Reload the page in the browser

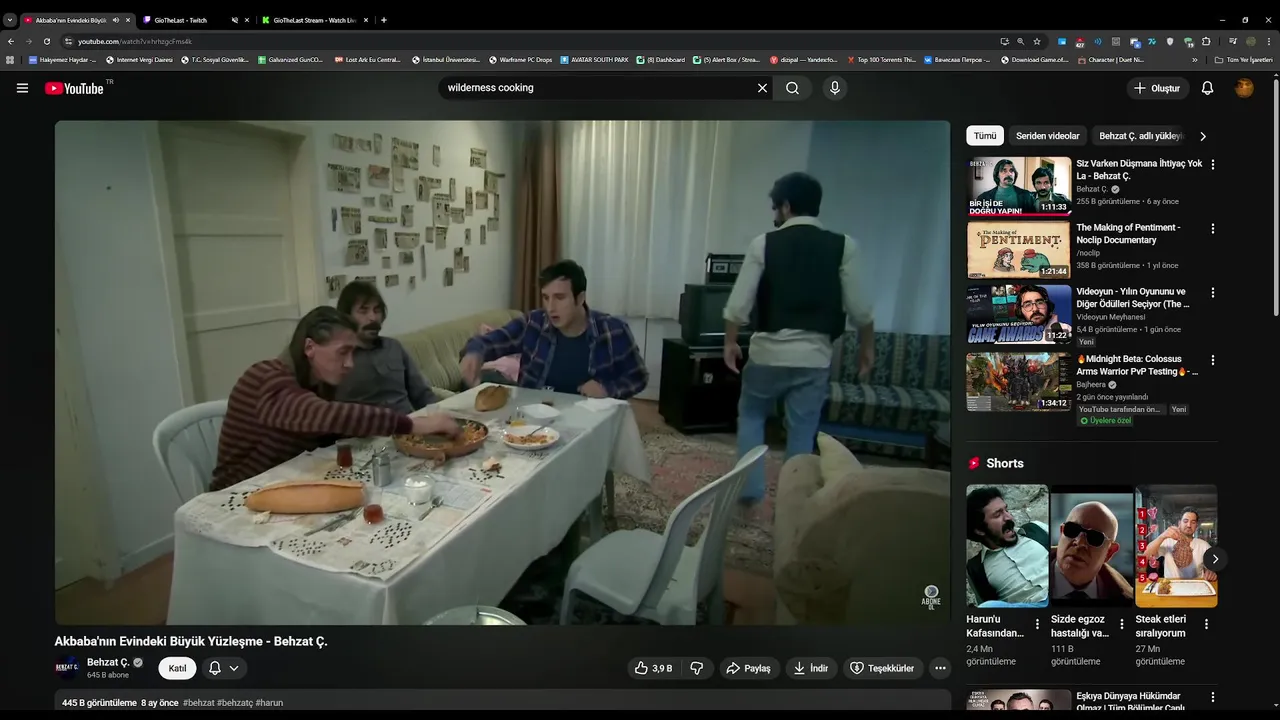click(x=46, y=41)
